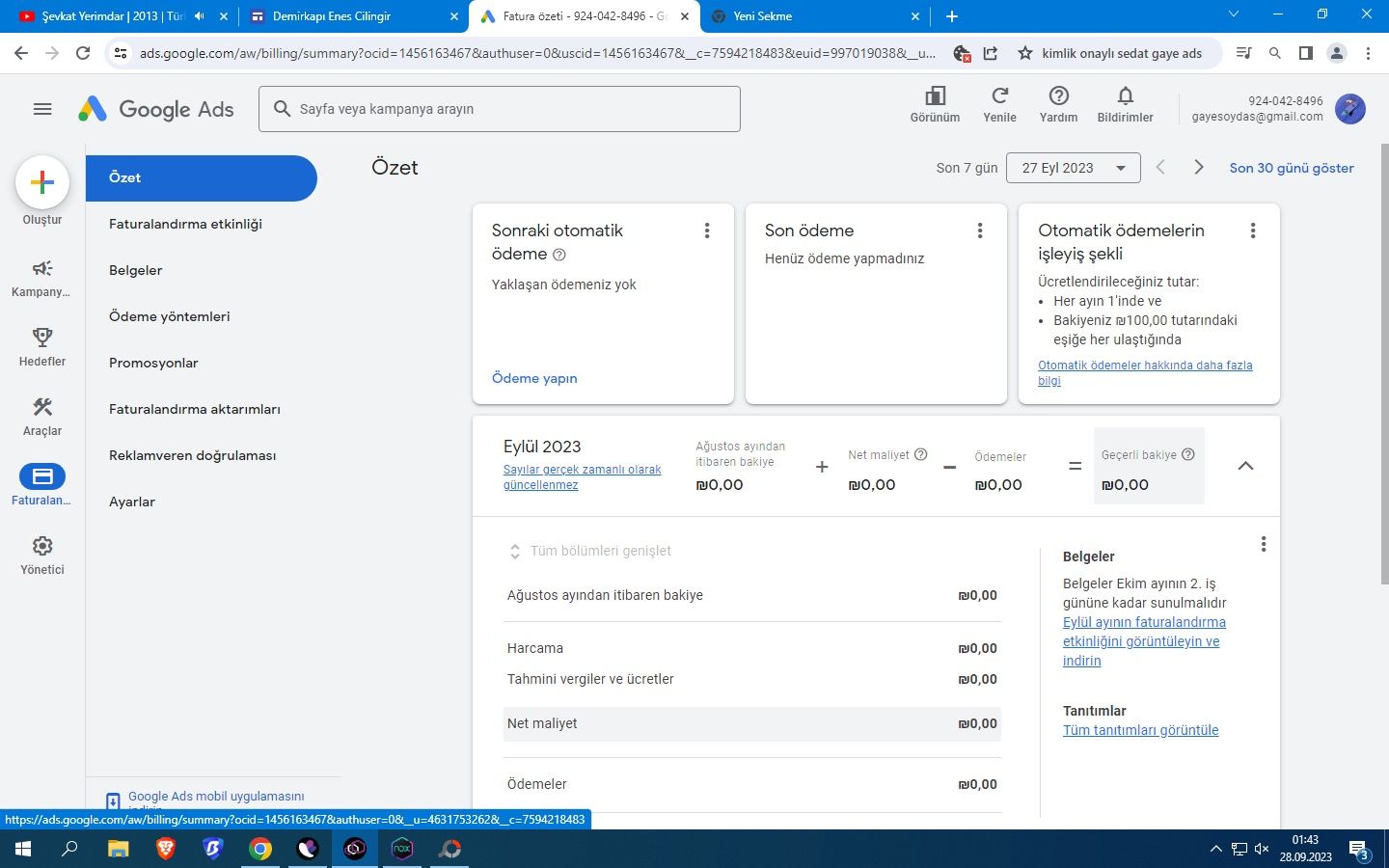This screenshot has width=1389, height=868.
Task: Open options menu on Son ödeme card
Action: [x=980, y=231]
